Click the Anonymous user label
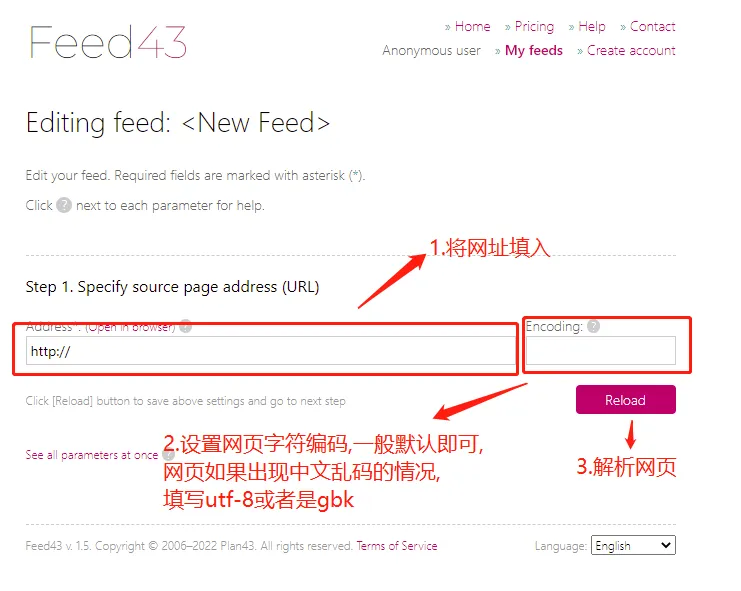The height and width of the screenshot is (591, 741). point(431,51)
